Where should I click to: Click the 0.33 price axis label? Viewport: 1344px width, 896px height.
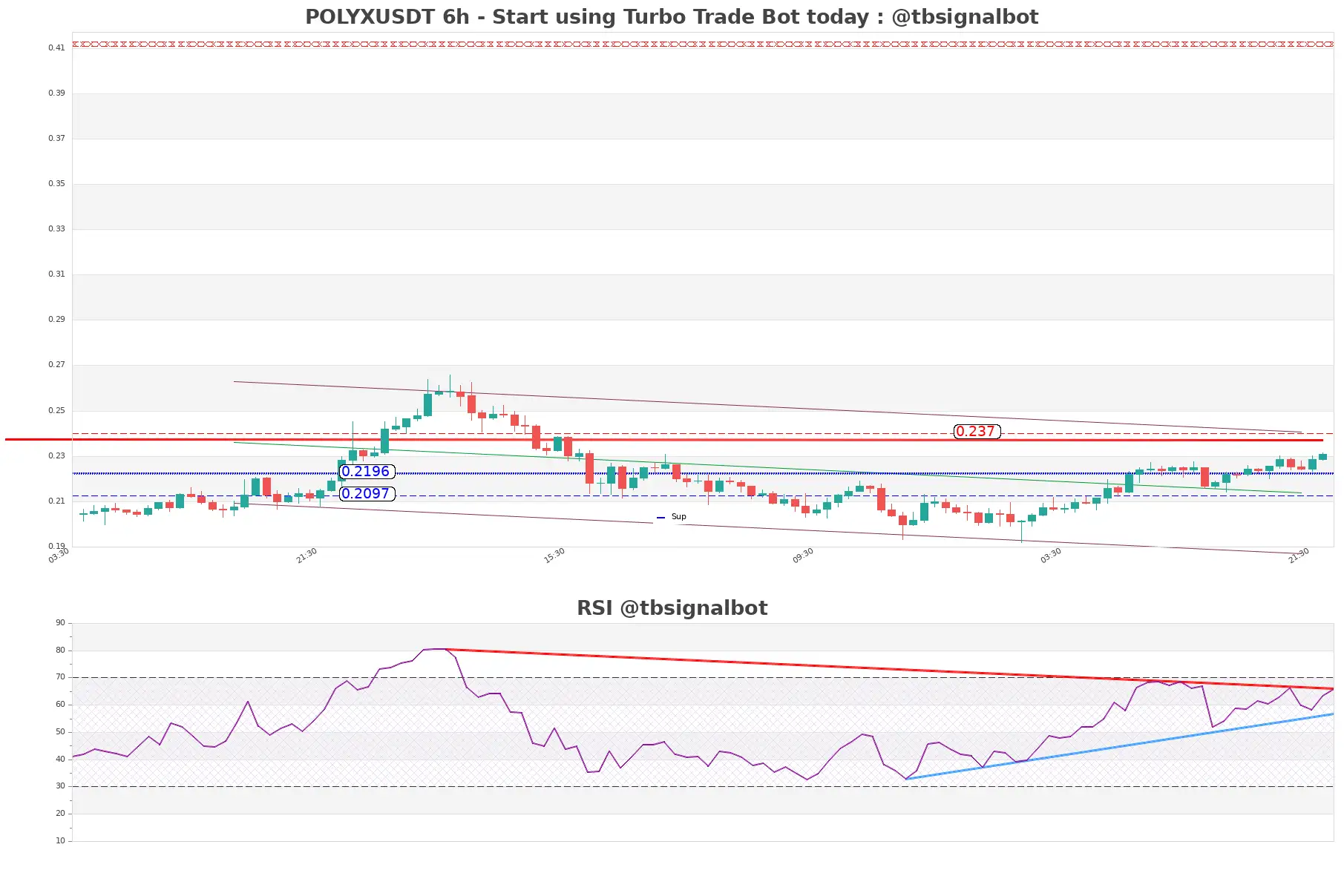point(56,228)
